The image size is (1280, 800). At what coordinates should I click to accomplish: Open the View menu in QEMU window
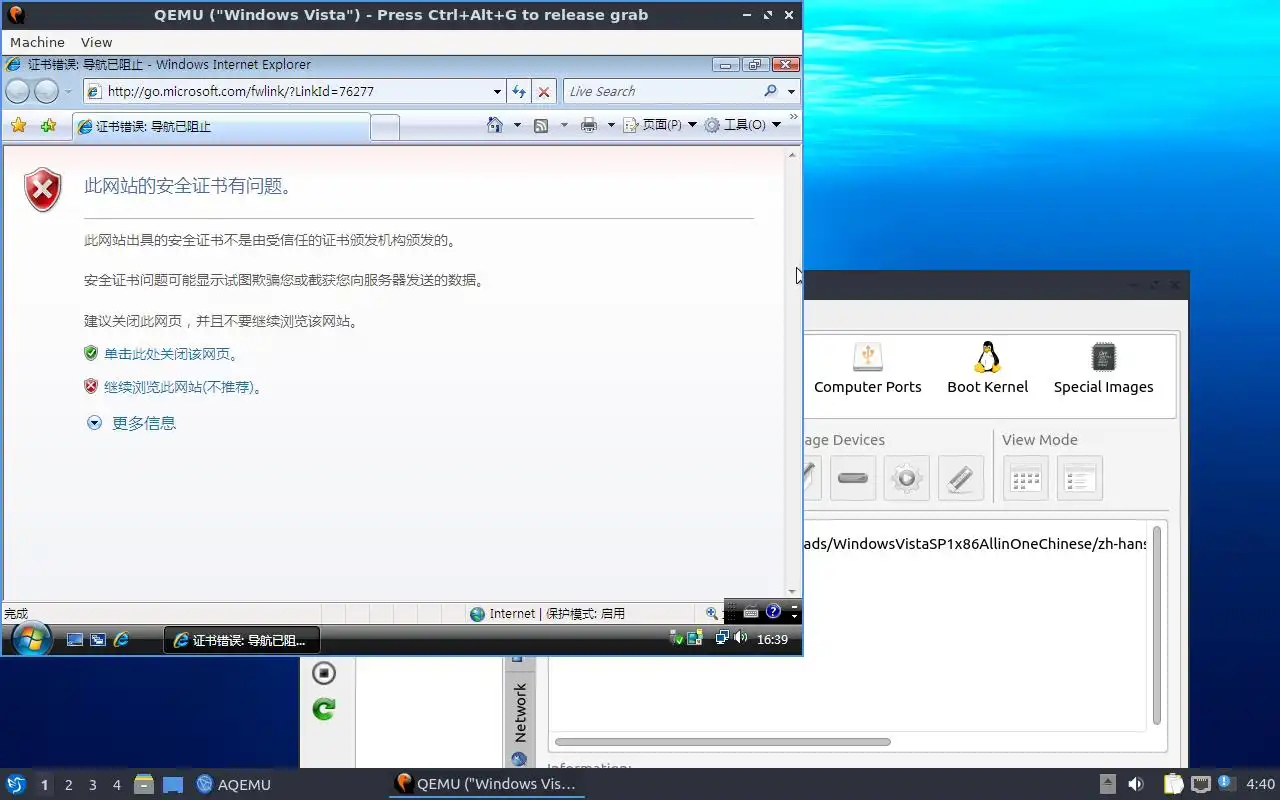tap(96, 42)
